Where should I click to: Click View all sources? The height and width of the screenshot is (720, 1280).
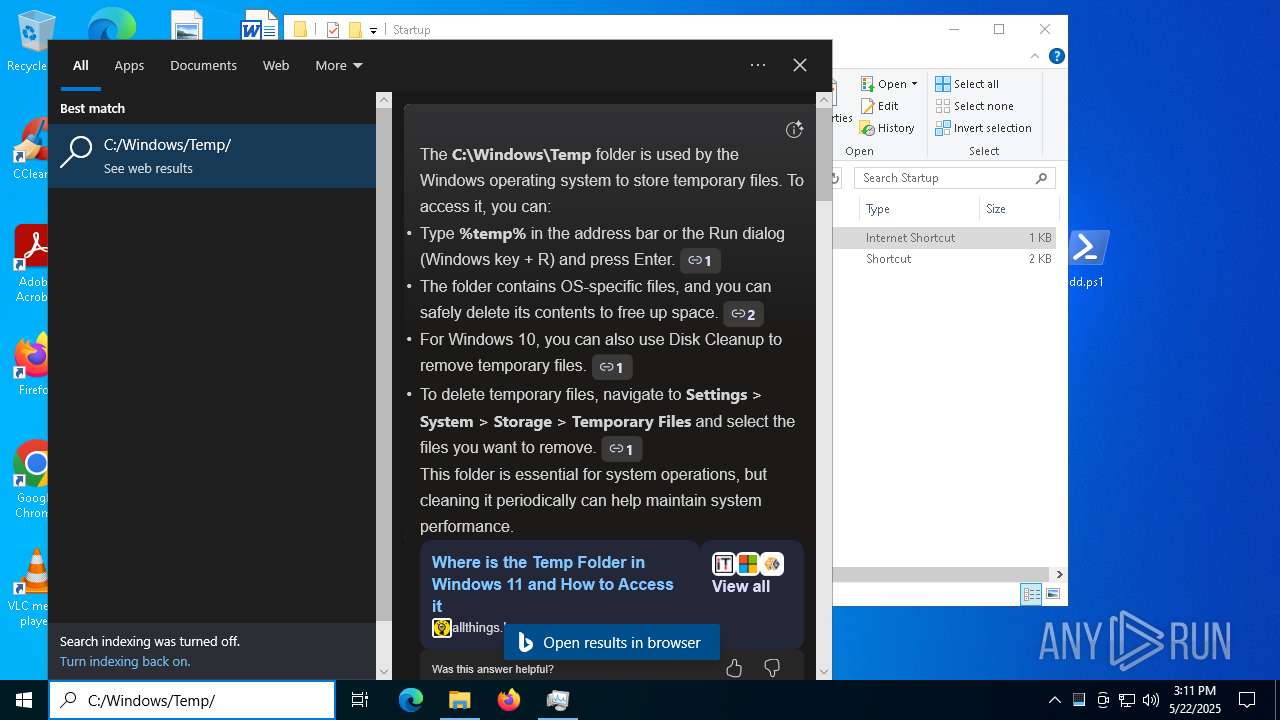click(741, 586)
